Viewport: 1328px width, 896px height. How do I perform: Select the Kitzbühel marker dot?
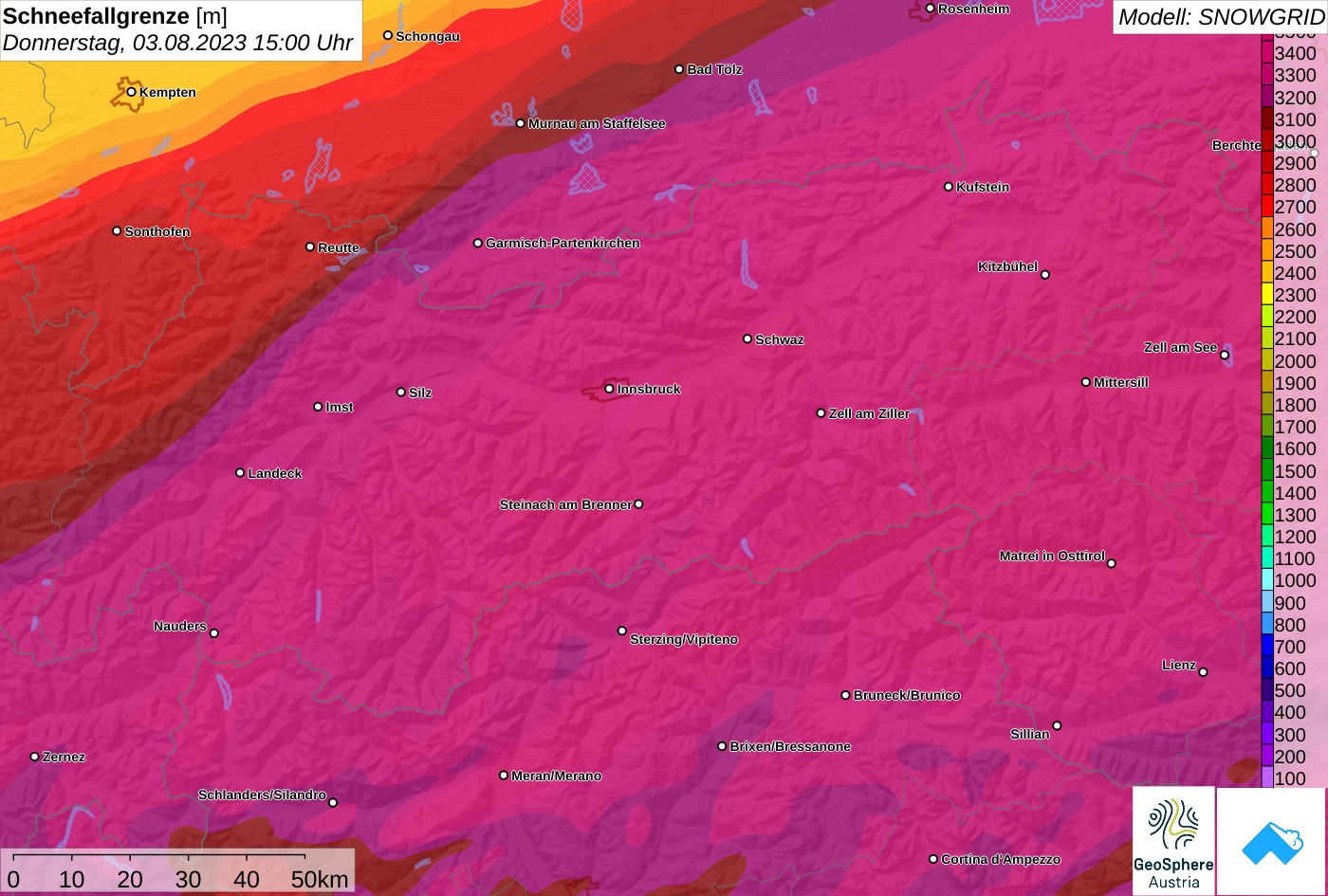coord(1045,275)
